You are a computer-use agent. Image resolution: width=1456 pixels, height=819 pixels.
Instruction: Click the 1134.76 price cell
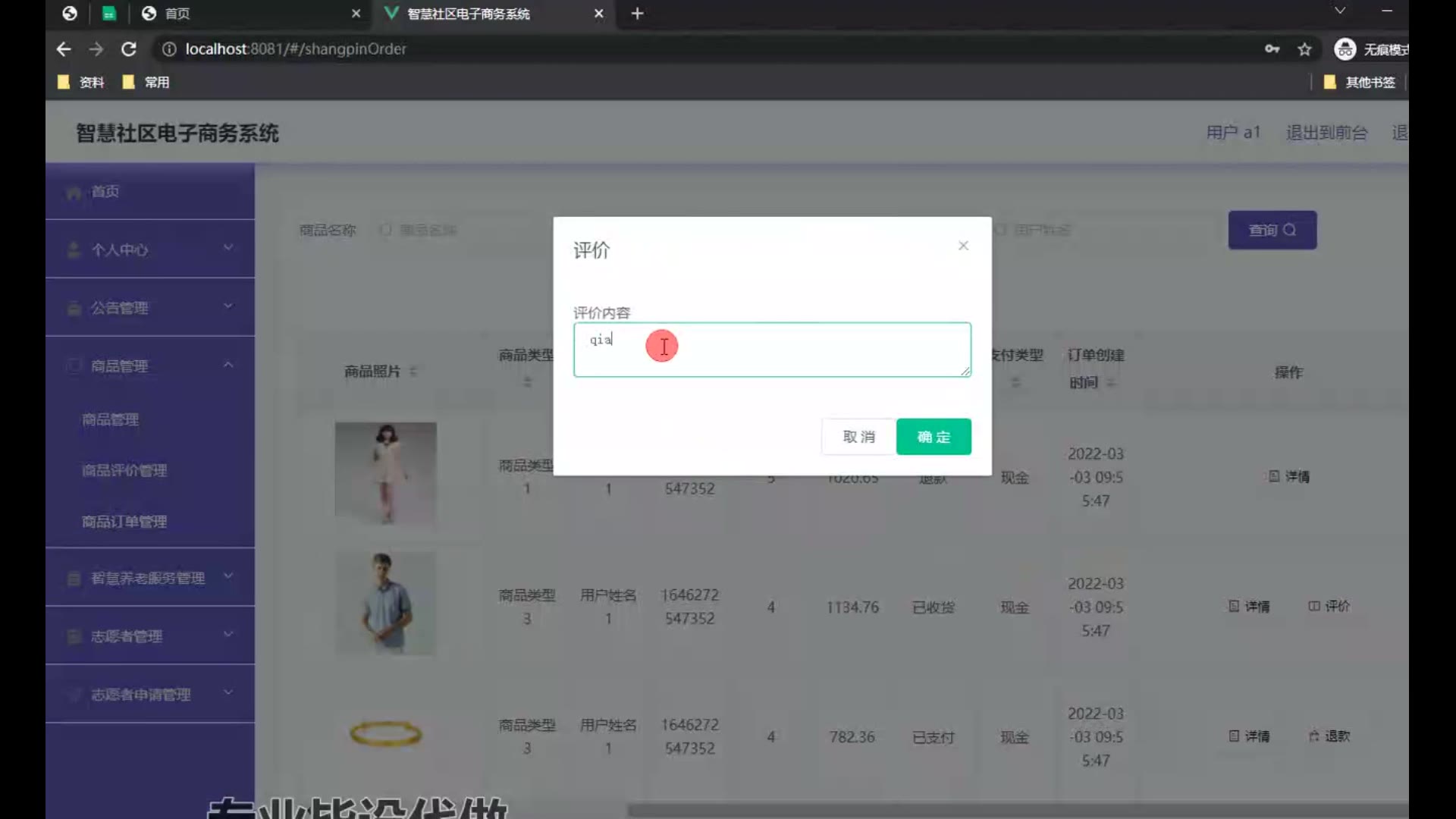[x=852, y=607]
